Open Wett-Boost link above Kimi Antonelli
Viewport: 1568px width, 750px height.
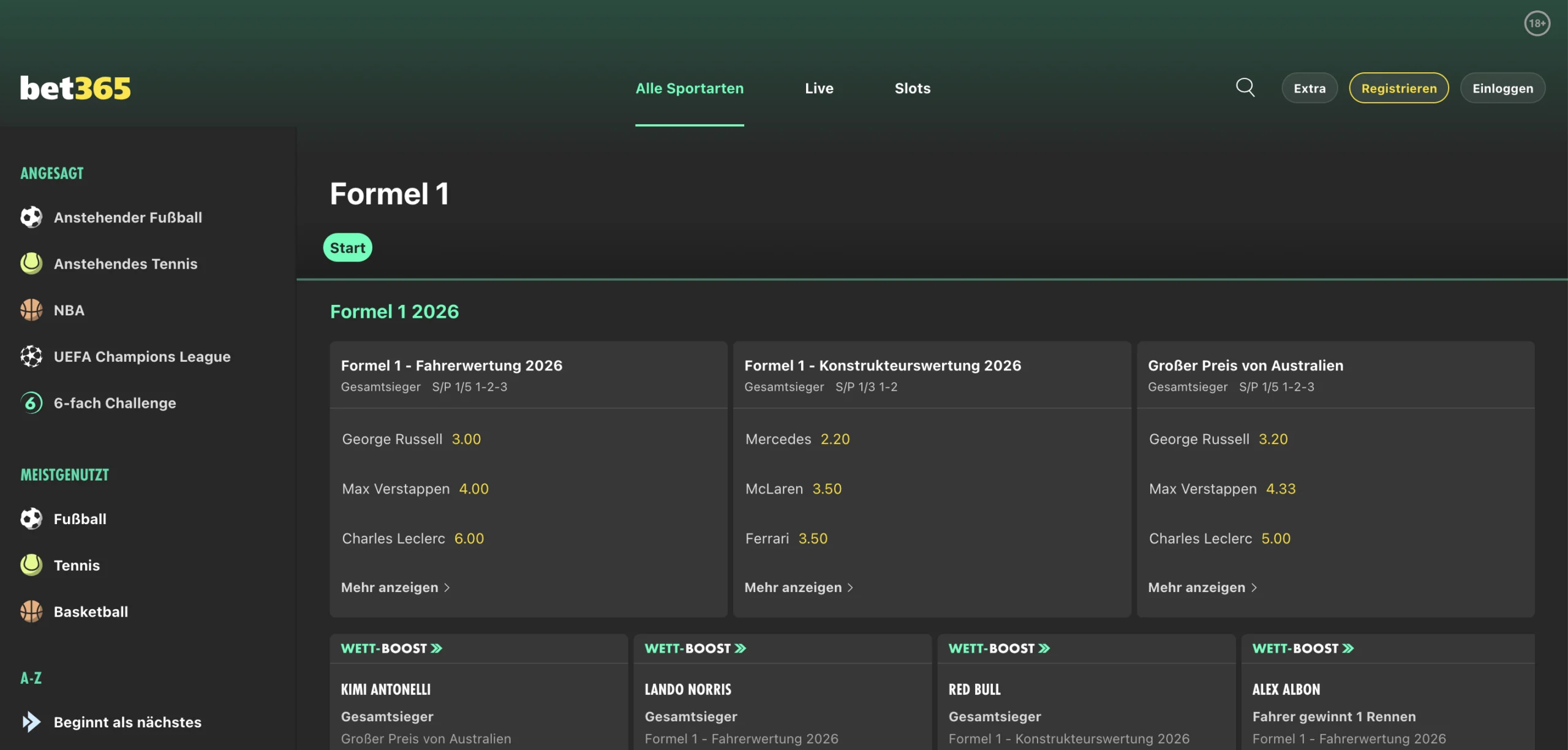[x=391, y=648]
